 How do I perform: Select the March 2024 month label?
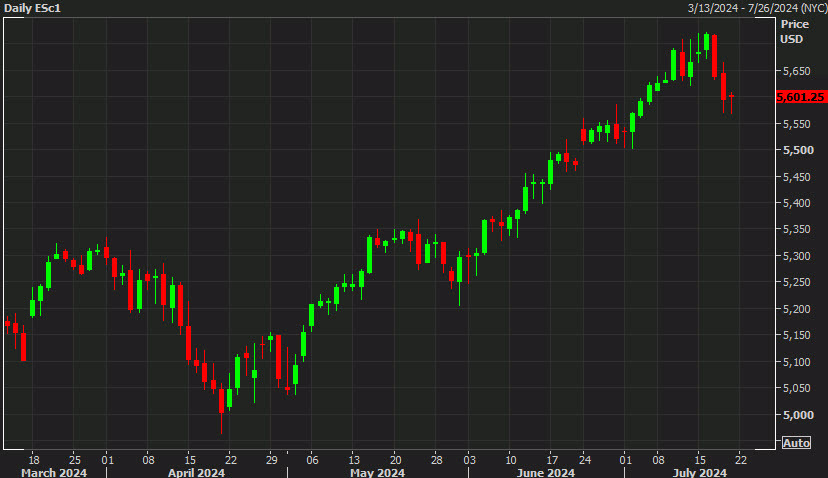click(x=54, y=472)
